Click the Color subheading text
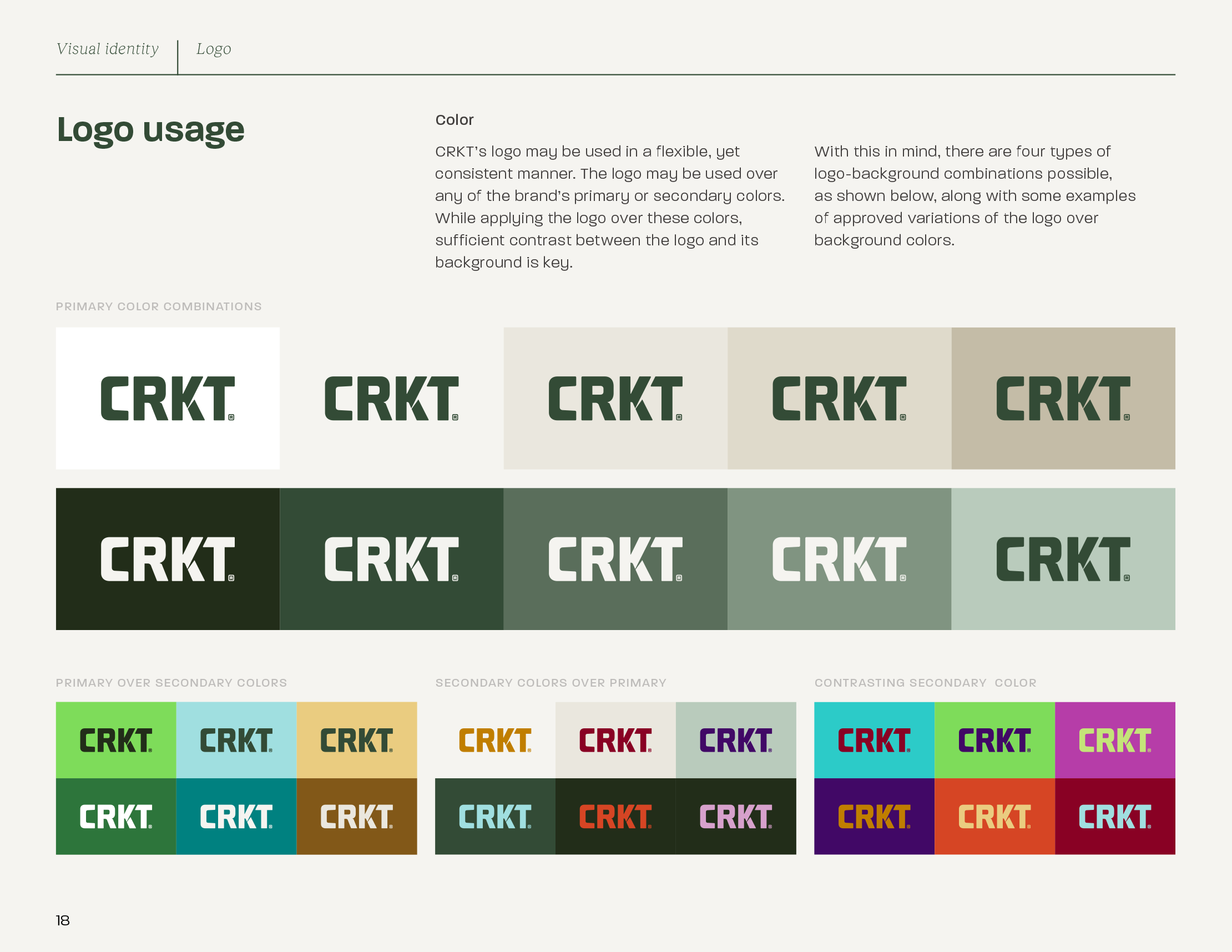1232x952 pixels. pos(454,120)
